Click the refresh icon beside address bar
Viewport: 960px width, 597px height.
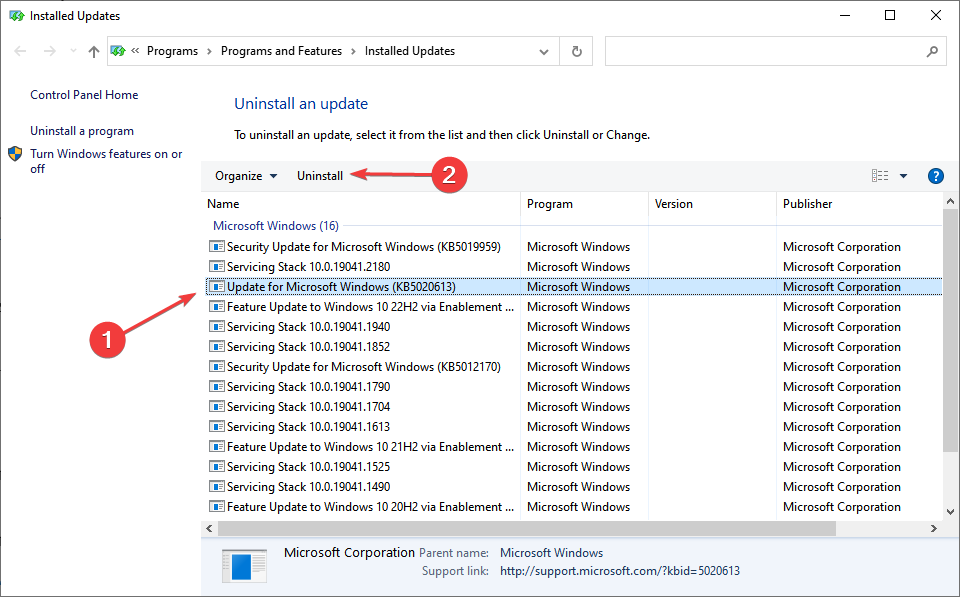pos(576,51)
